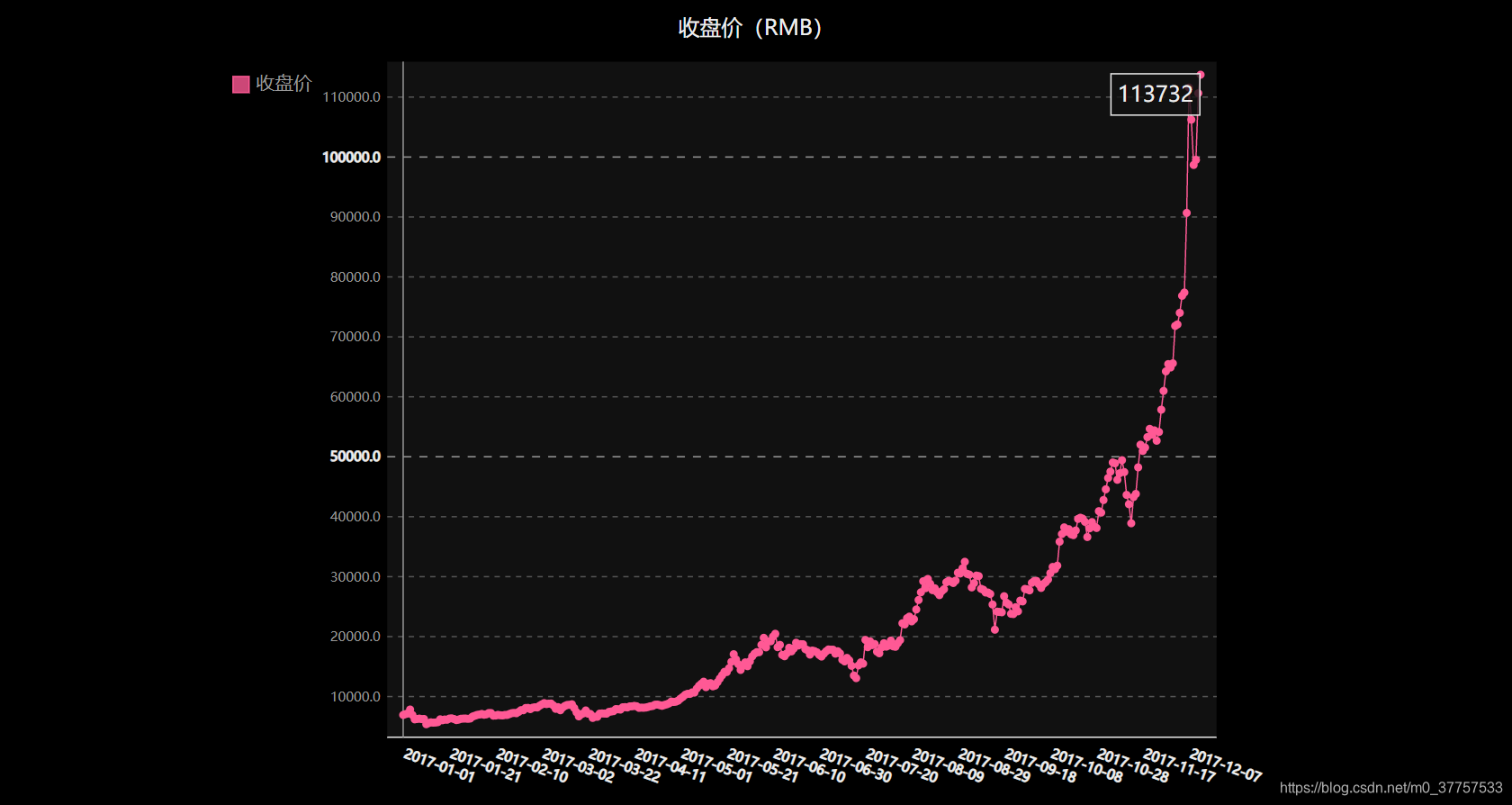Image resolution: width=1512 pixels, height=805 pixels.
Task: Click the 2017-07-20 x-axis date label
Action: point(902,765)
